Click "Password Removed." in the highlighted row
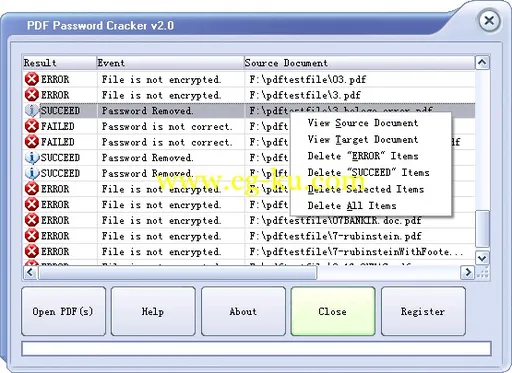The height and width of the screenshot is (373, 512). [x=147, y=111]
